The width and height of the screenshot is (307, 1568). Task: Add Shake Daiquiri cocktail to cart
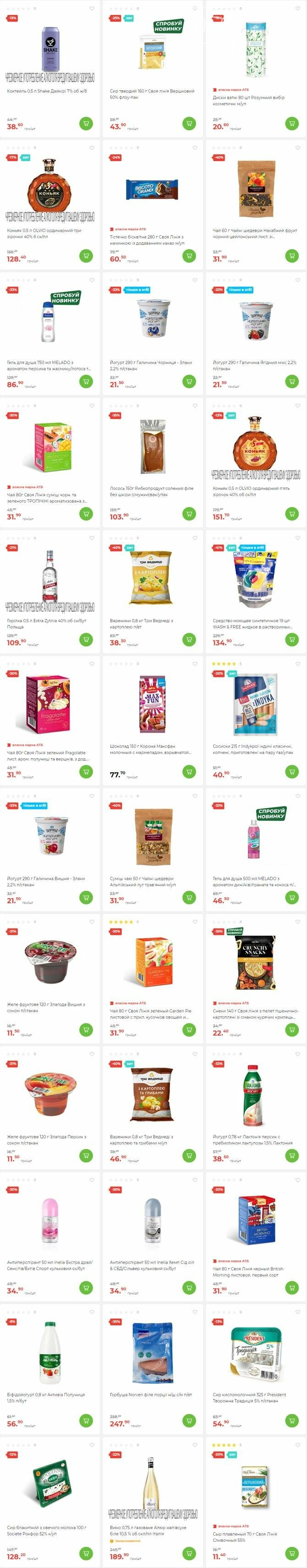pos(86,124)
